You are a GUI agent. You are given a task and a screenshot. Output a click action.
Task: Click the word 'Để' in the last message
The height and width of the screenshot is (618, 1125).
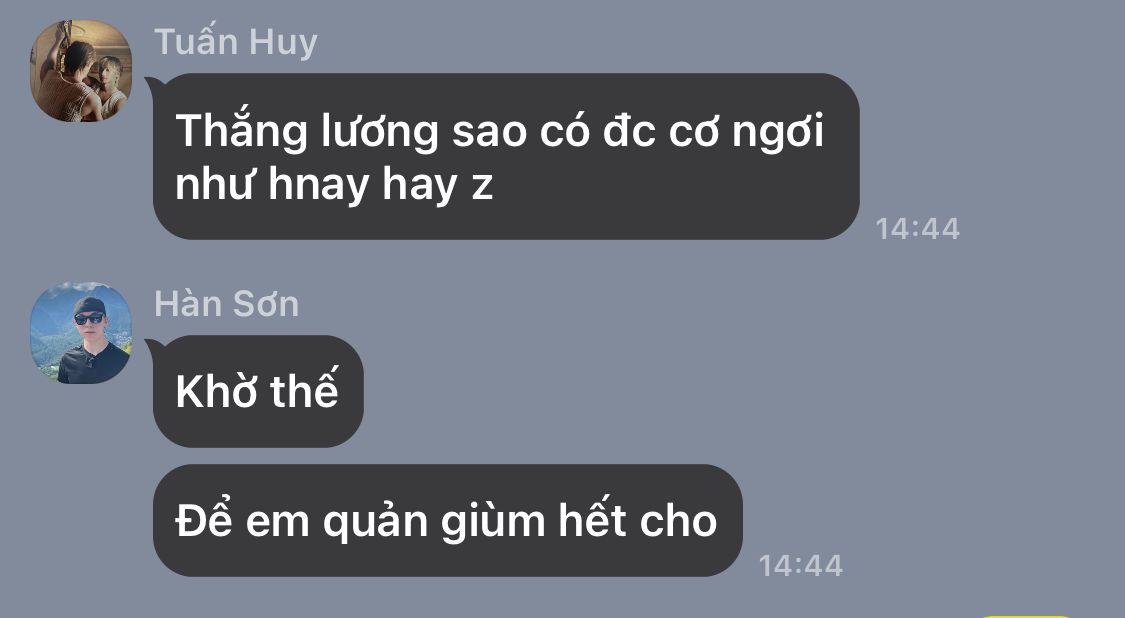[204, 520]
